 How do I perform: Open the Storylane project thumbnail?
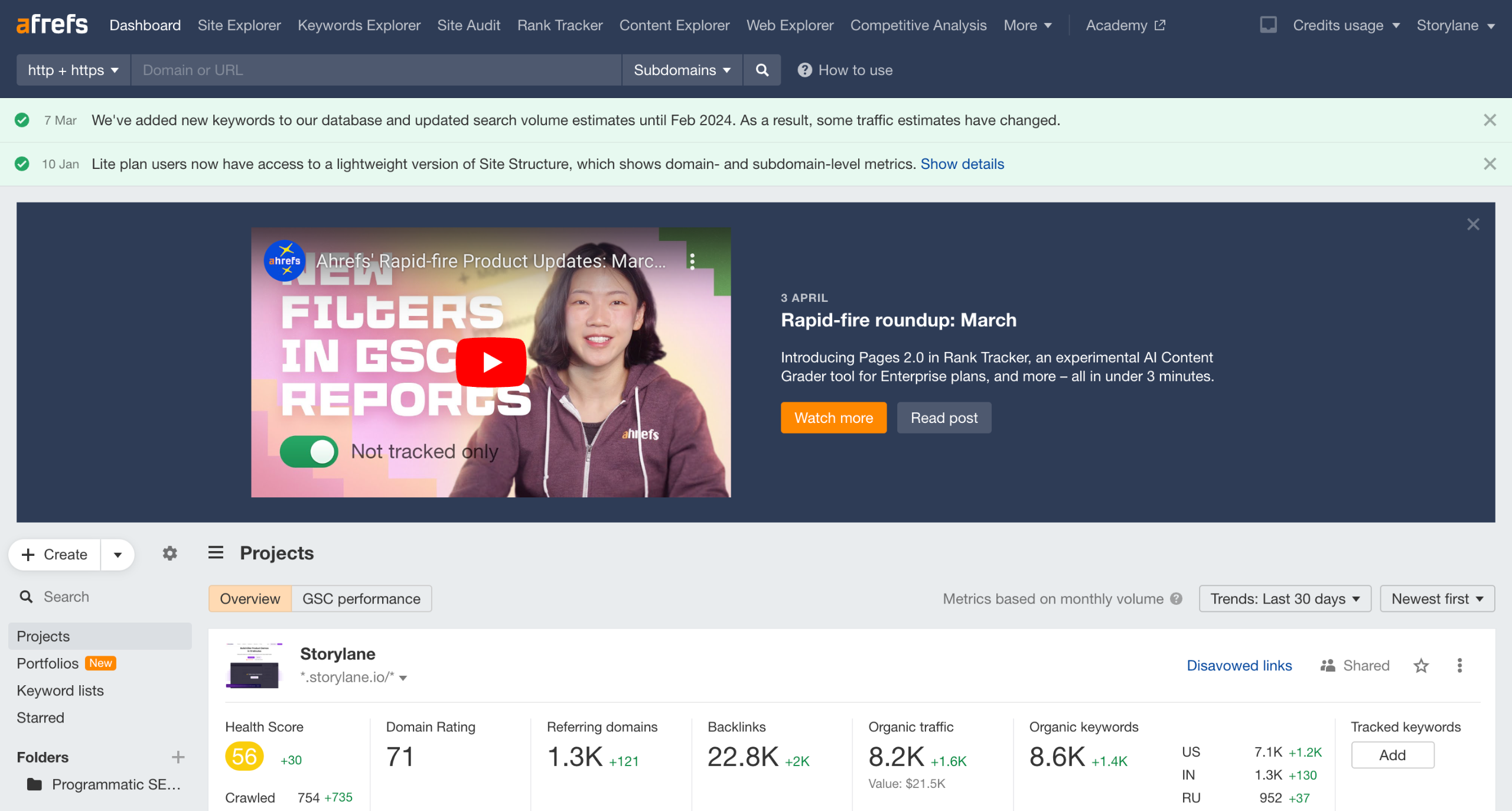click(x=255, y=666)
